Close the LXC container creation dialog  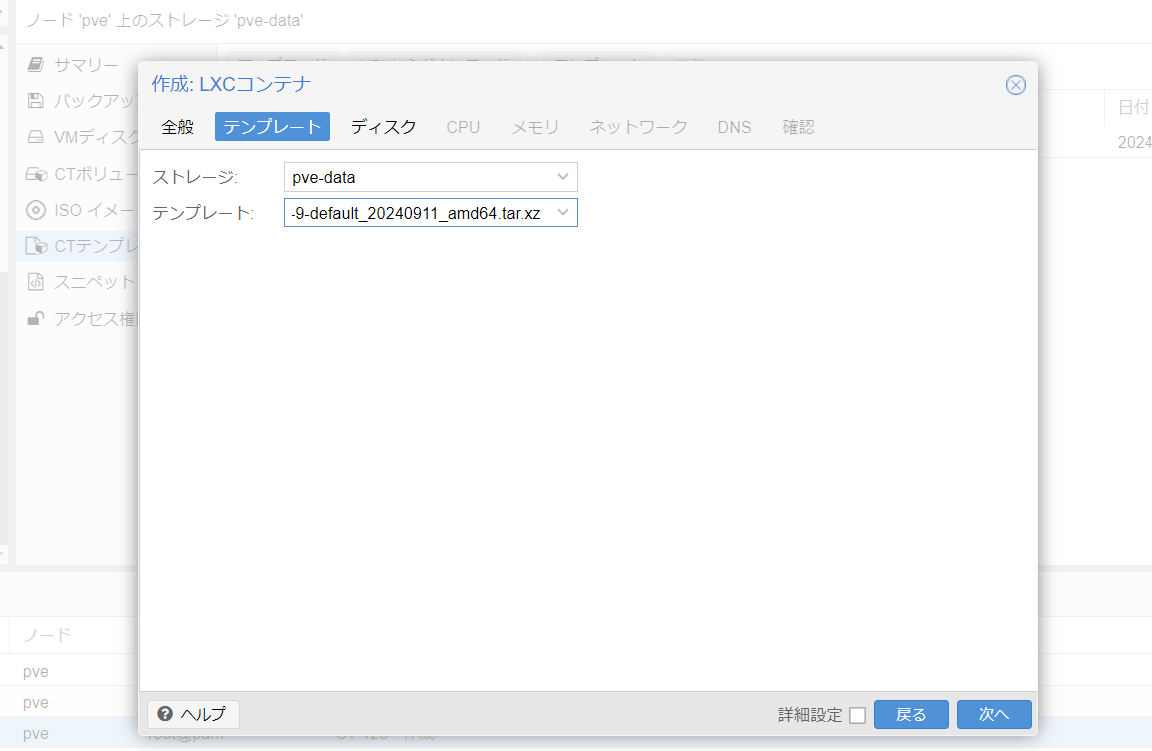1015,85
